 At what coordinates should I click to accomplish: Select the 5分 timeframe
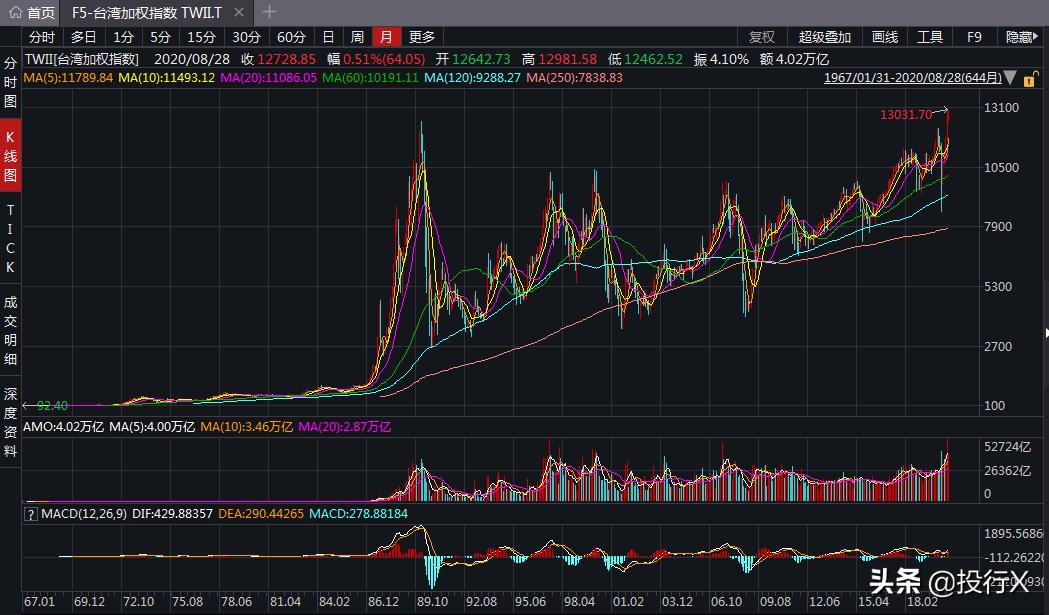pyautogui.click(x=161, y=37)
